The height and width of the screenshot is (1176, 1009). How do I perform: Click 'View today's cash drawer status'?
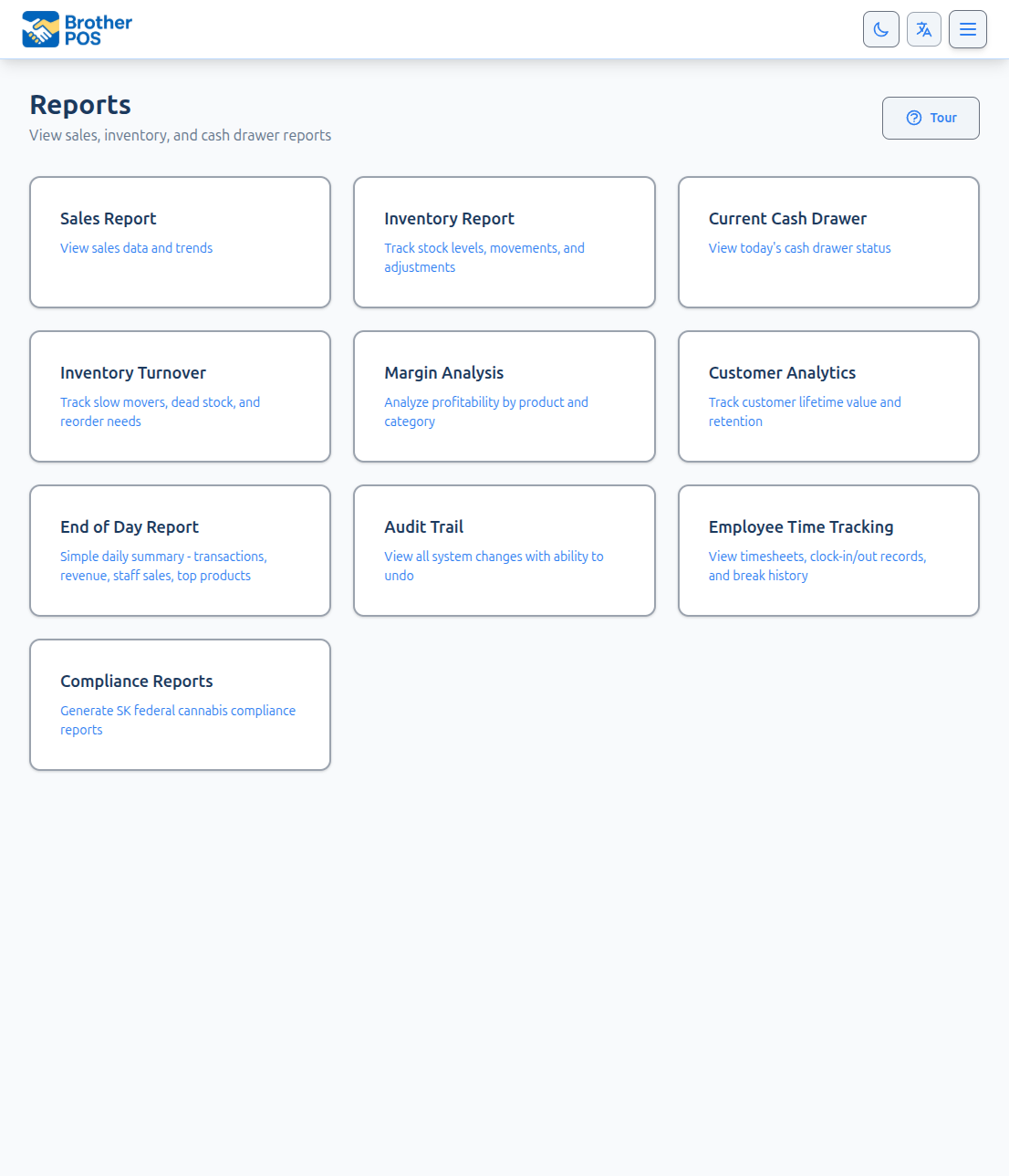coord(799,247)
